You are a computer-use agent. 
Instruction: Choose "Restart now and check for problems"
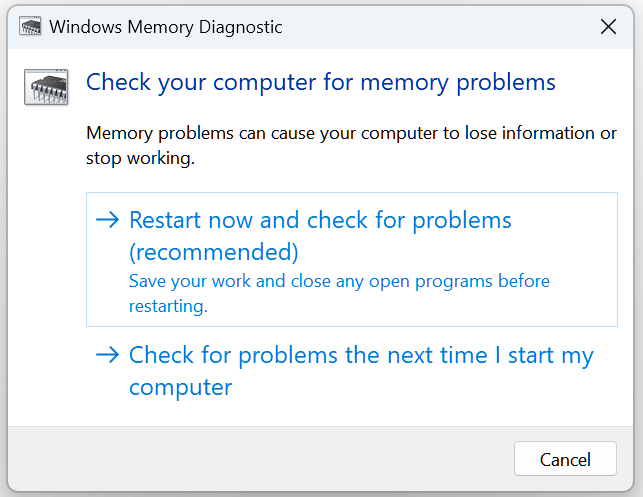coord(320,220)
